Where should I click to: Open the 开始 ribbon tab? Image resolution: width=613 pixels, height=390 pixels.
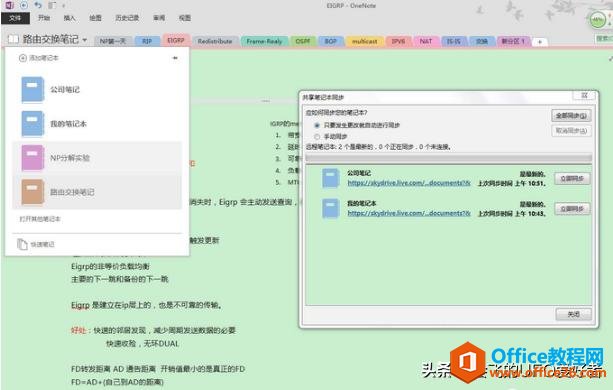(x=44, y=18)
